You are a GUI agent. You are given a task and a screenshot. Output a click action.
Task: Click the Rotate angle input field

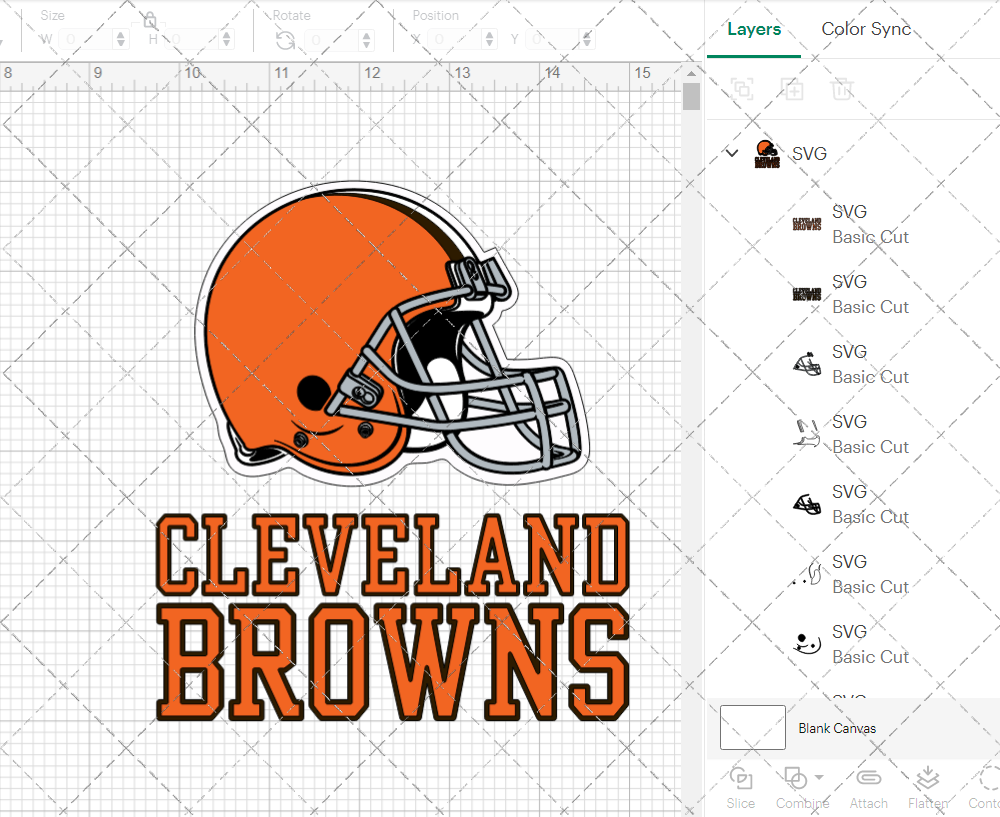coord(332,40)
